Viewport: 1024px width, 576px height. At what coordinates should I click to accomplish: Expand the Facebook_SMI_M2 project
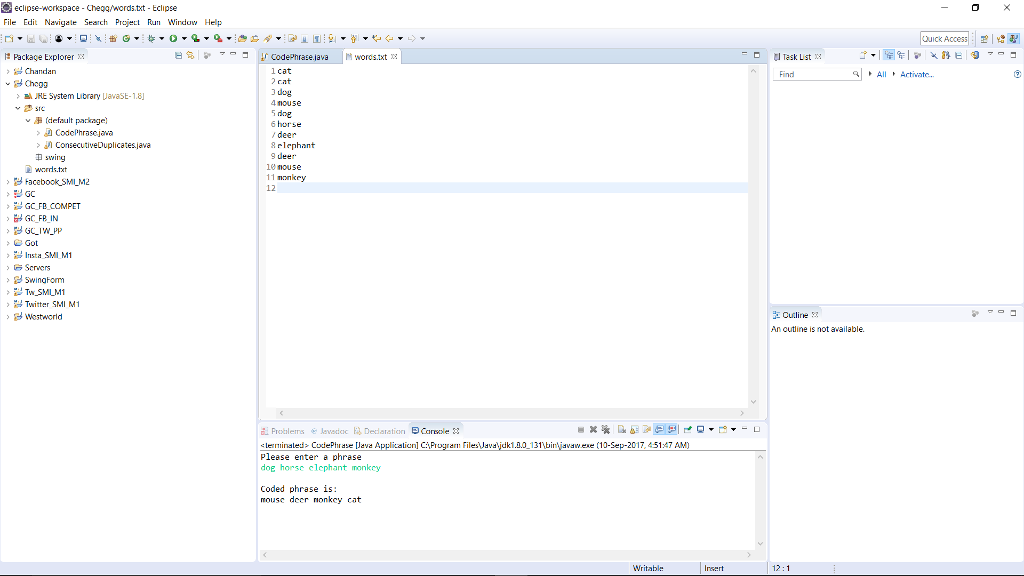click(8, 182)
